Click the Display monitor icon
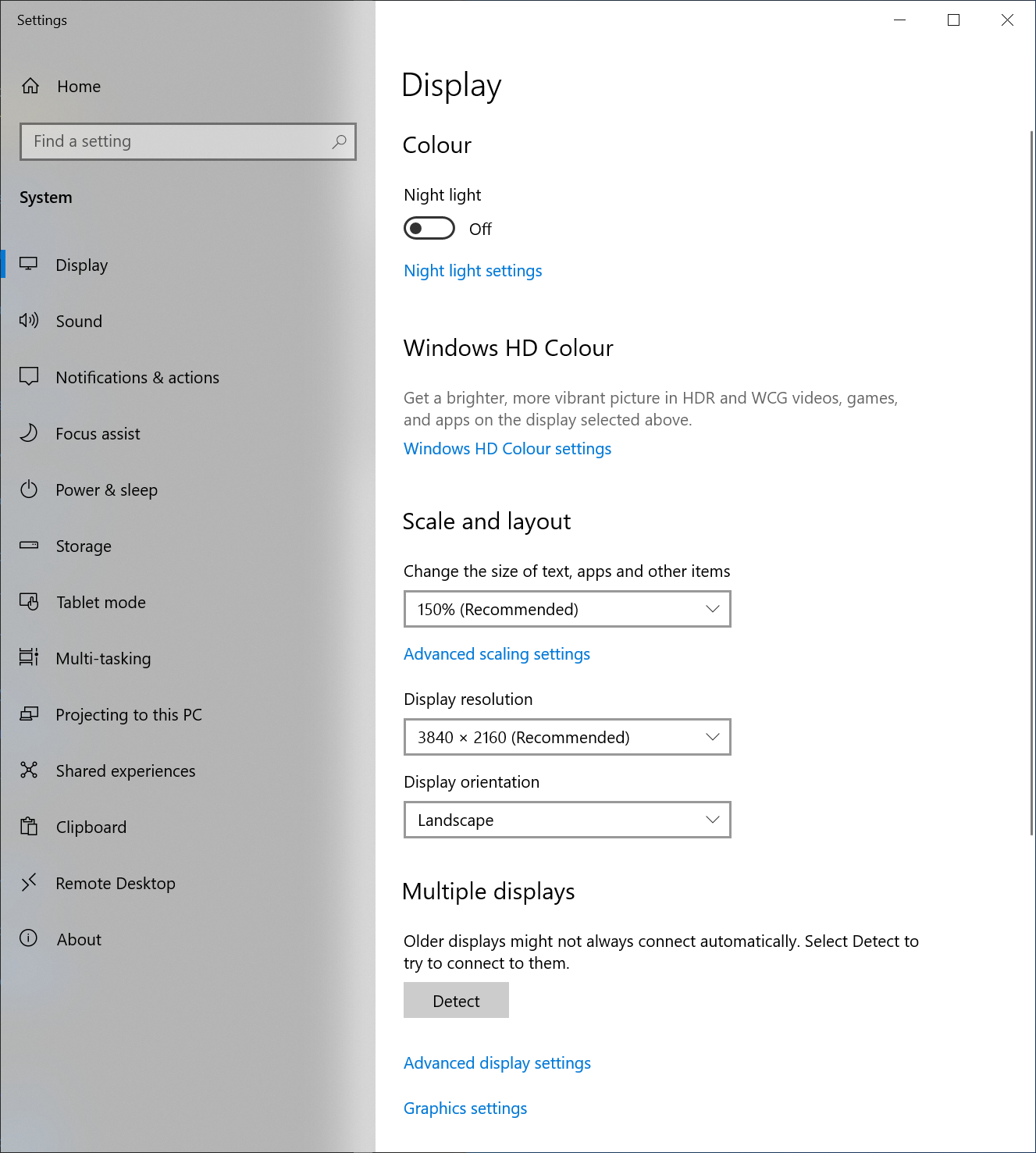Viewport: 1036px width, 1153px height. [29, 264]
